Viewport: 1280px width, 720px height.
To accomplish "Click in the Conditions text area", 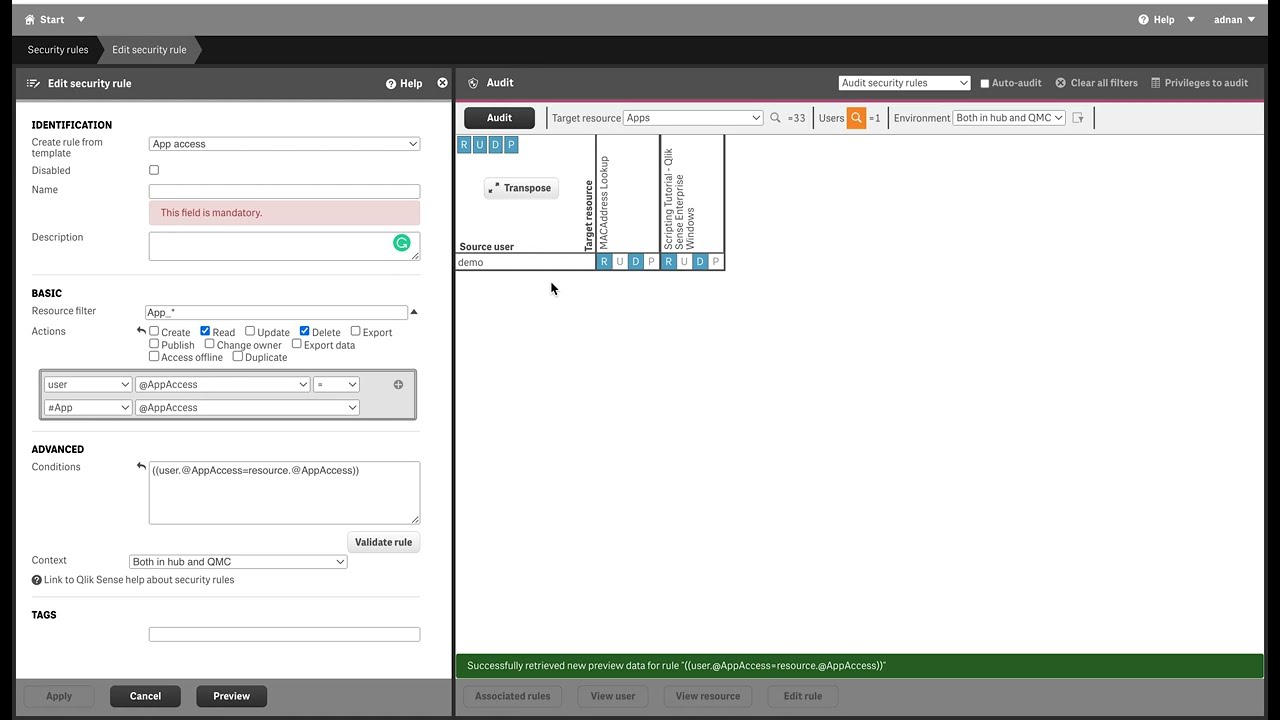I will tap(284, 493).
